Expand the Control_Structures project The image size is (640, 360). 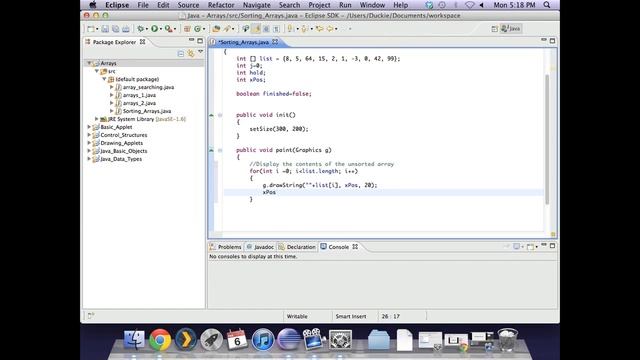point(89,135)
